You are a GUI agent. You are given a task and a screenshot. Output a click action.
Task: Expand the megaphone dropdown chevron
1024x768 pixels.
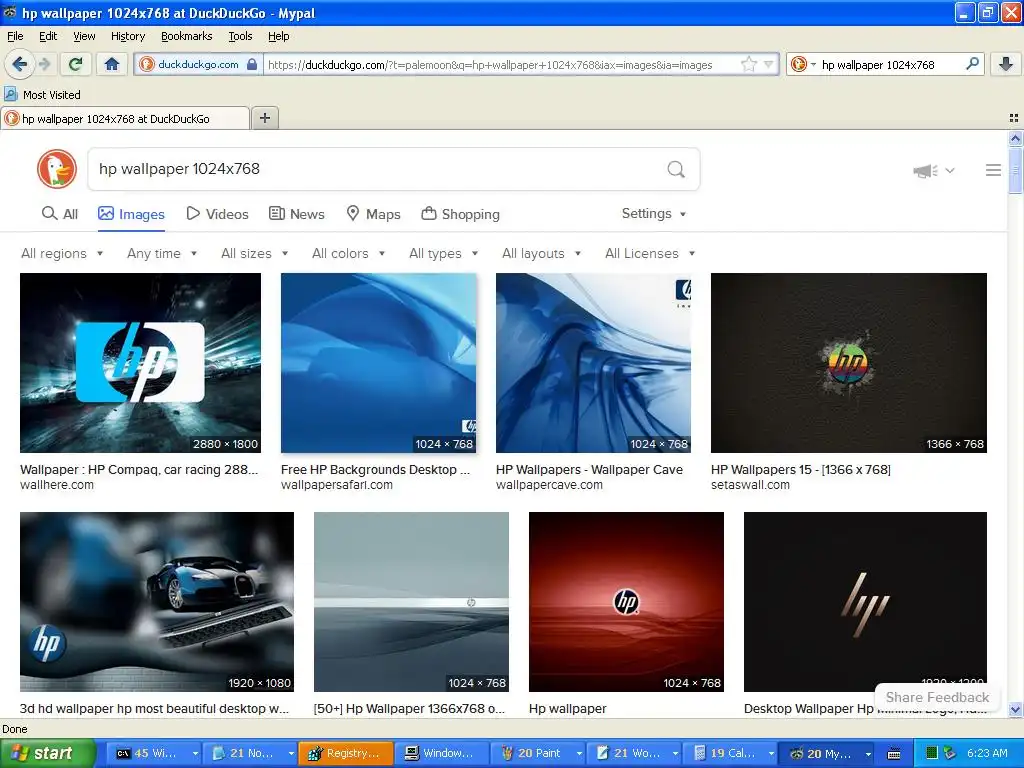click(950, 170)
